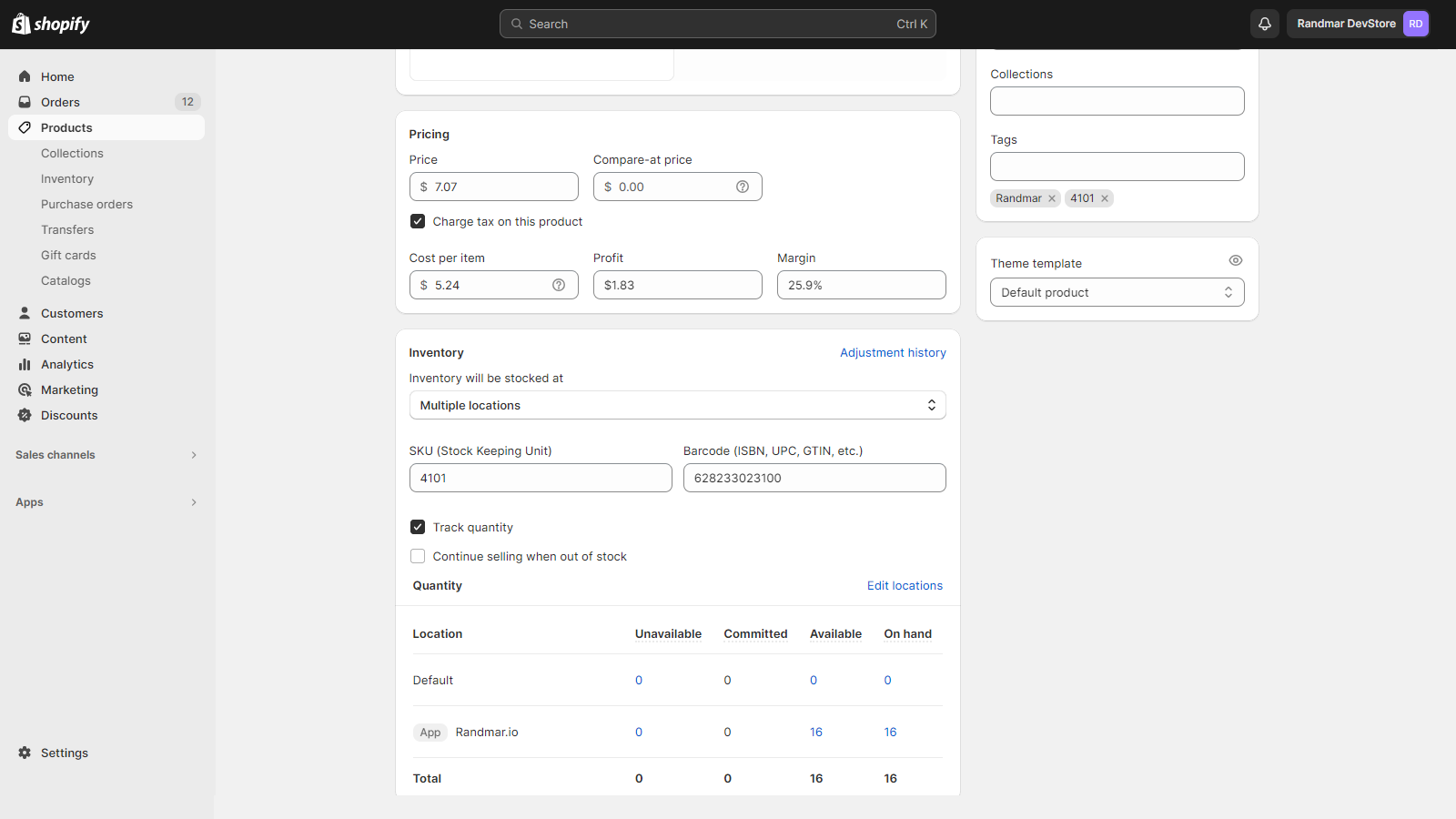This screenshot has width=1456, height=819.
Task: Click the Cost per item field
Action: 494,285
